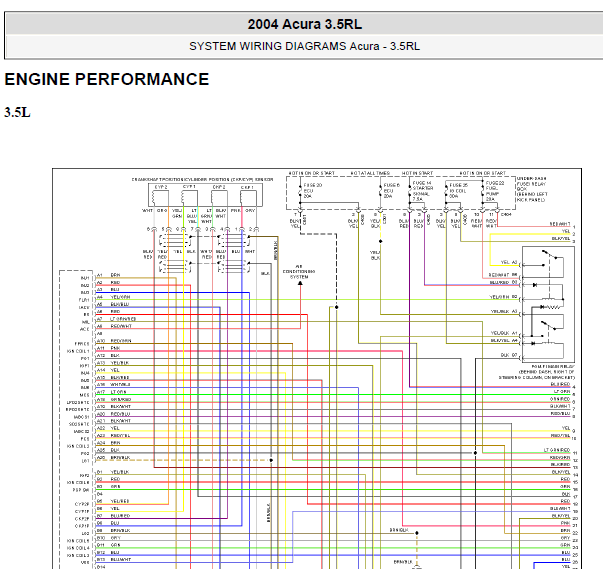This screenshot has height=569, width=603.
Task: Select pin "A8 RED/WHT" label
Action: 114,326
